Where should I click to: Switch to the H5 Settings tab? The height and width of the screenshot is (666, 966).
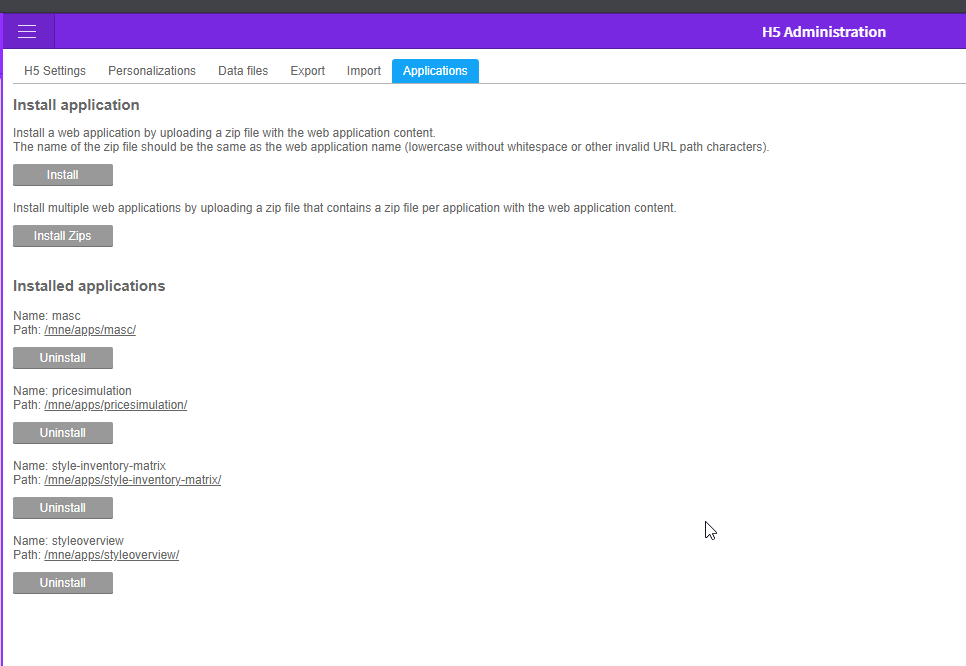coord(55,71)
